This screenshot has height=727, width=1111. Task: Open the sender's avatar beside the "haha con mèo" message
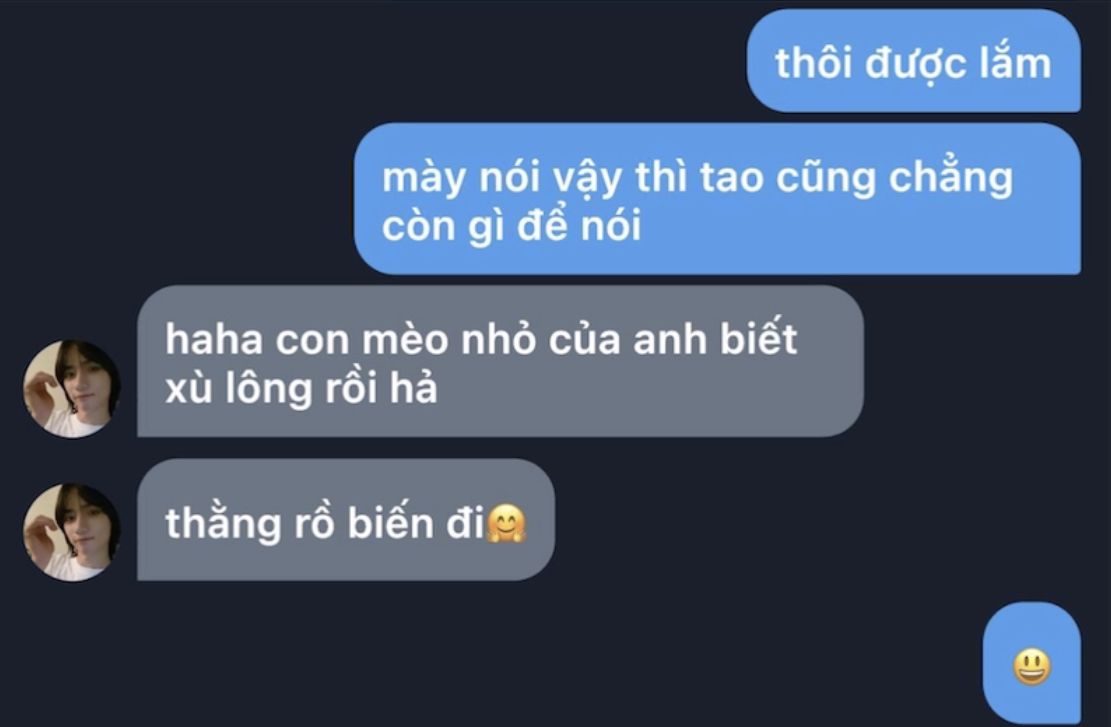72,388
